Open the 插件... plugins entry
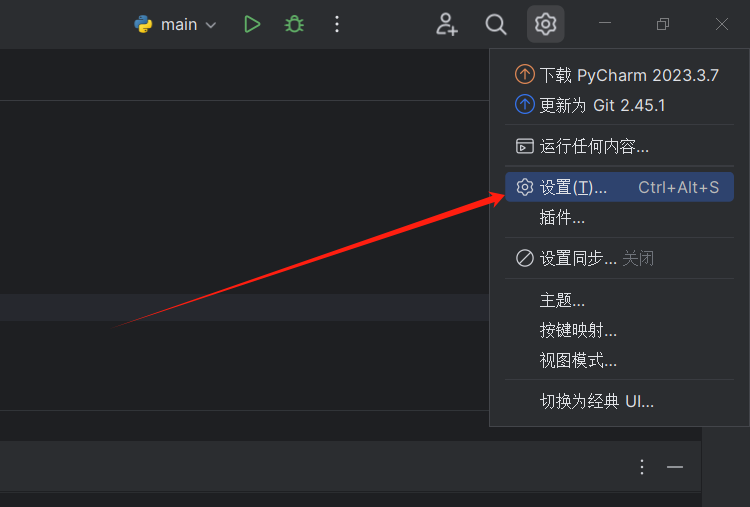This screenshot has height=507, width=750. (619, 218)
